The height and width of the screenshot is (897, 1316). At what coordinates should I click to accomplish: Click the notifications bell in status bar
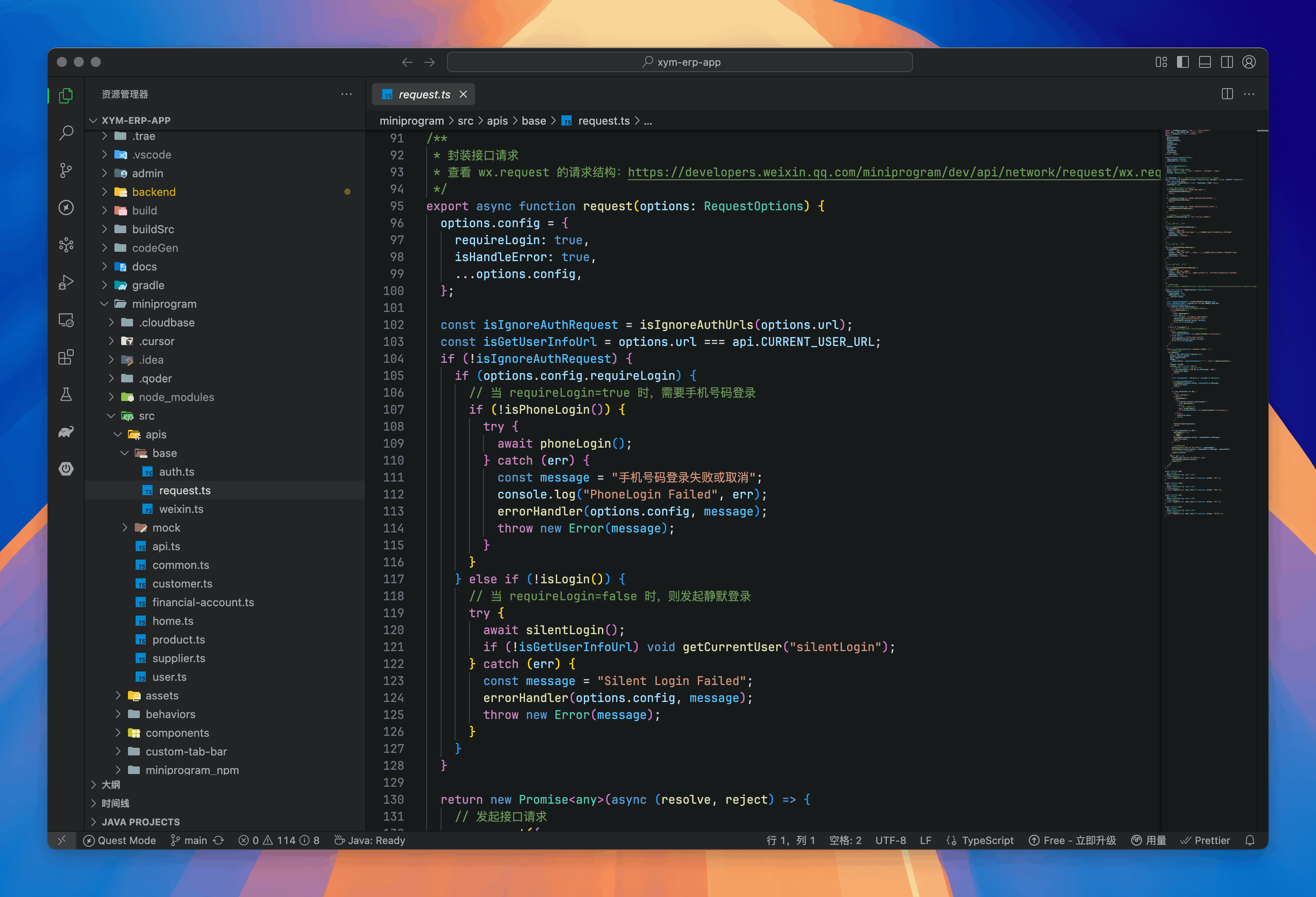(1250, 840)
